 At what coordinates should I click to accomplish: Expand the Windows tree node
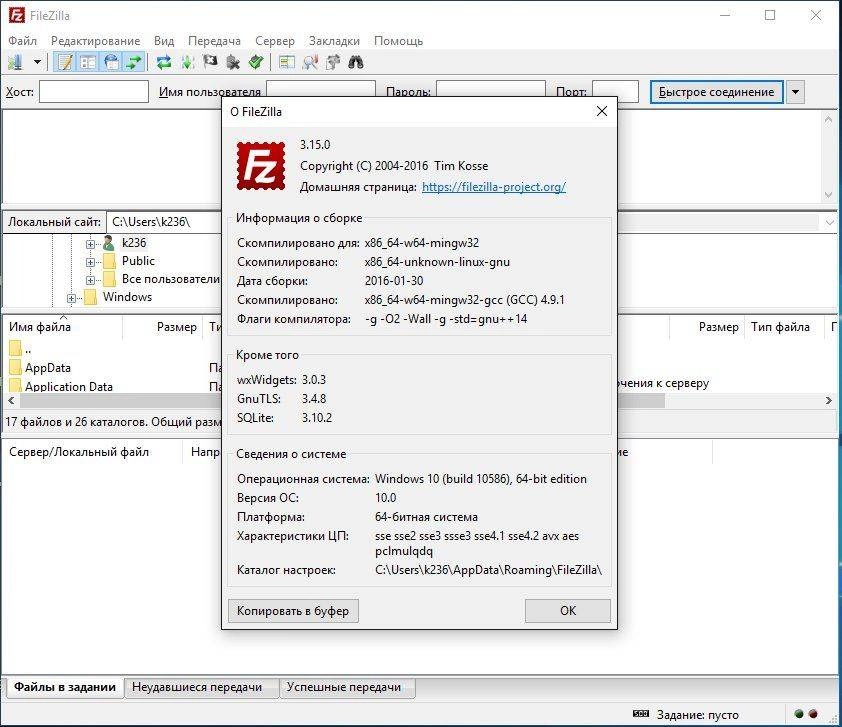(71, 298)
